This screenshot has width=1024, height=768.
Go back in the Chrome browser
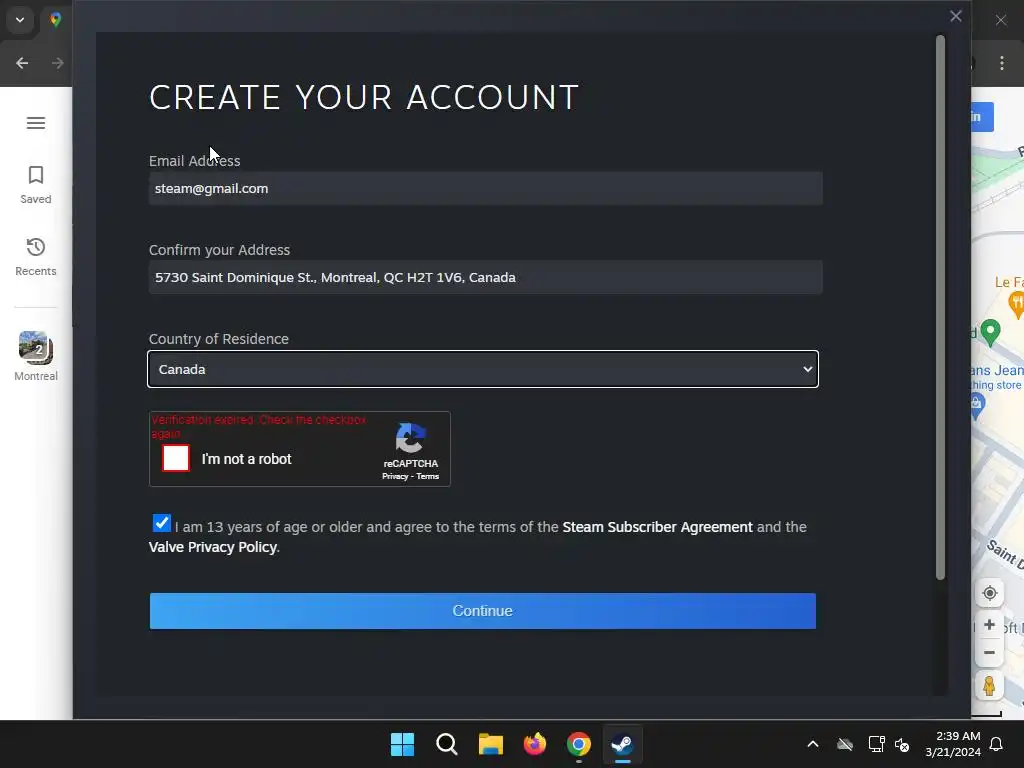pos(22,63)
